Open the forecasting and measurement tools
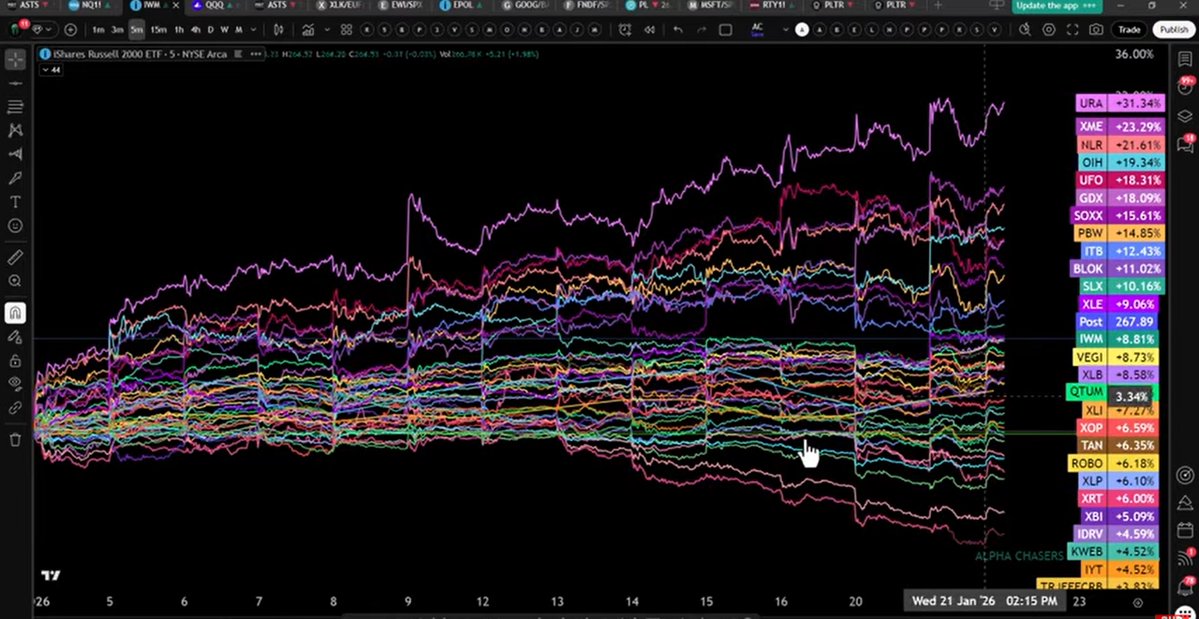Screen dimensions: 1199x619 point(15,154)
